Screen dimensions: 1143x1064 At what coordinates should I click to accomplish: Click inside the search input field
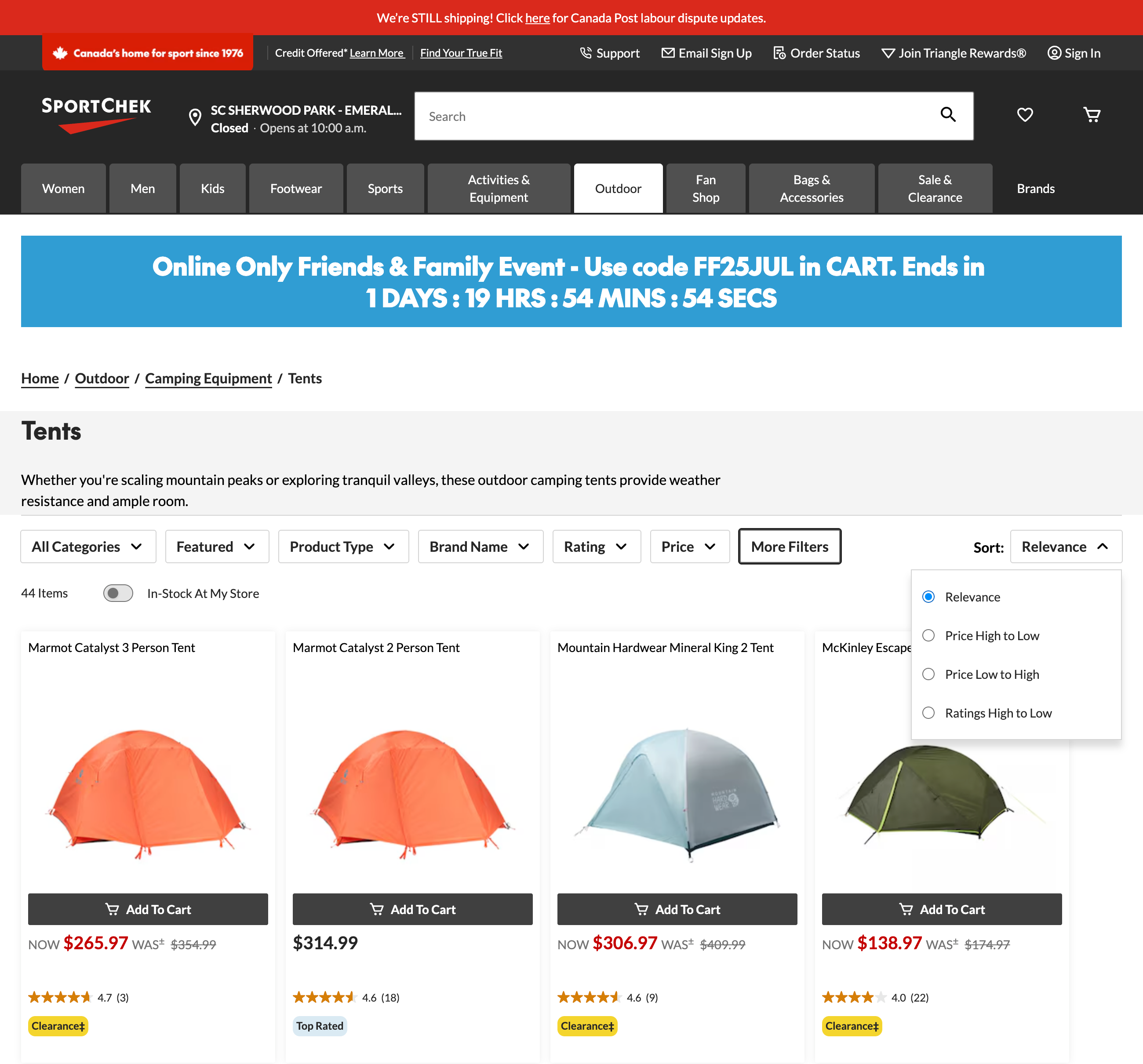click(633, 116)
